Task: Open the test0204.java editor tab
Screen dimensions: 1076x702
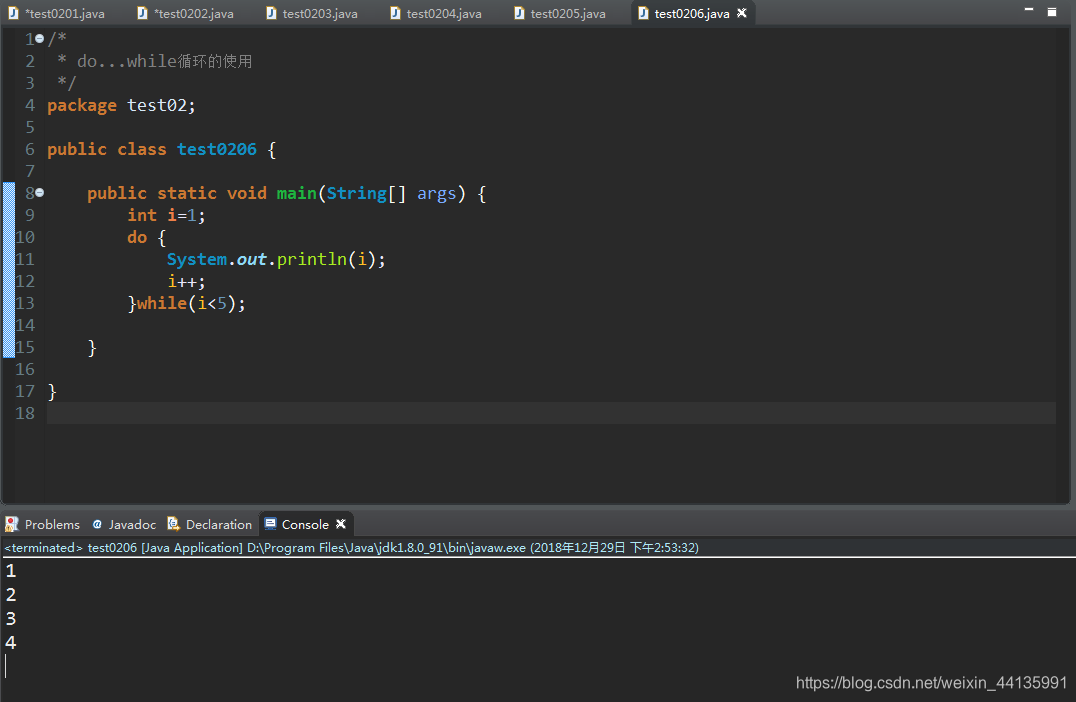Action: [x=436, y=13]
